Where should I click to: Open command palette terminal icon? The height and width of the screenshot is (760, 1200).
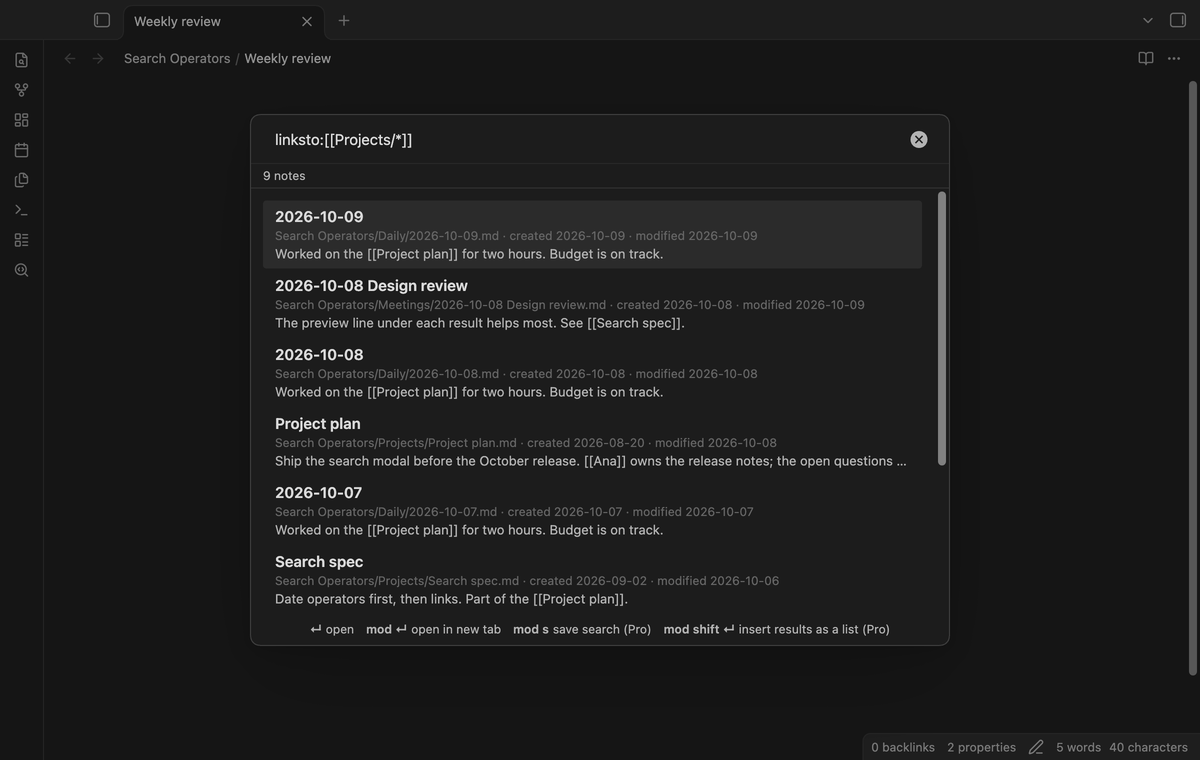[22, 210]
